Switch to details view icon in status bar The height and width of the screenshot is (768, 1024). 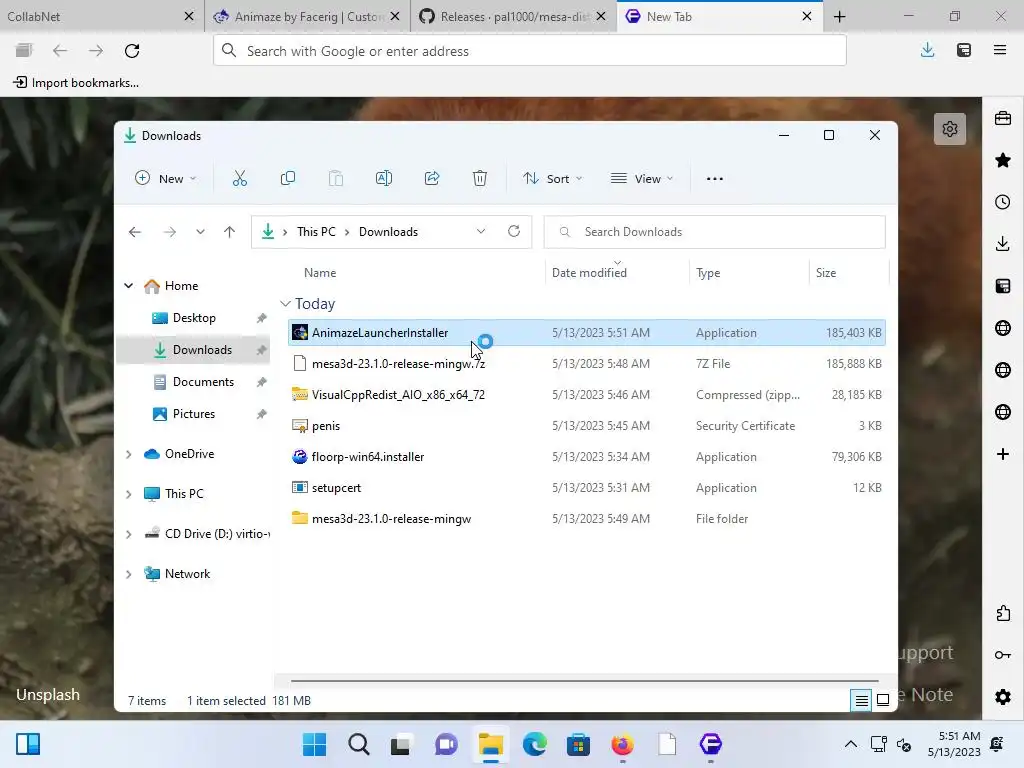tap(861, 700)
